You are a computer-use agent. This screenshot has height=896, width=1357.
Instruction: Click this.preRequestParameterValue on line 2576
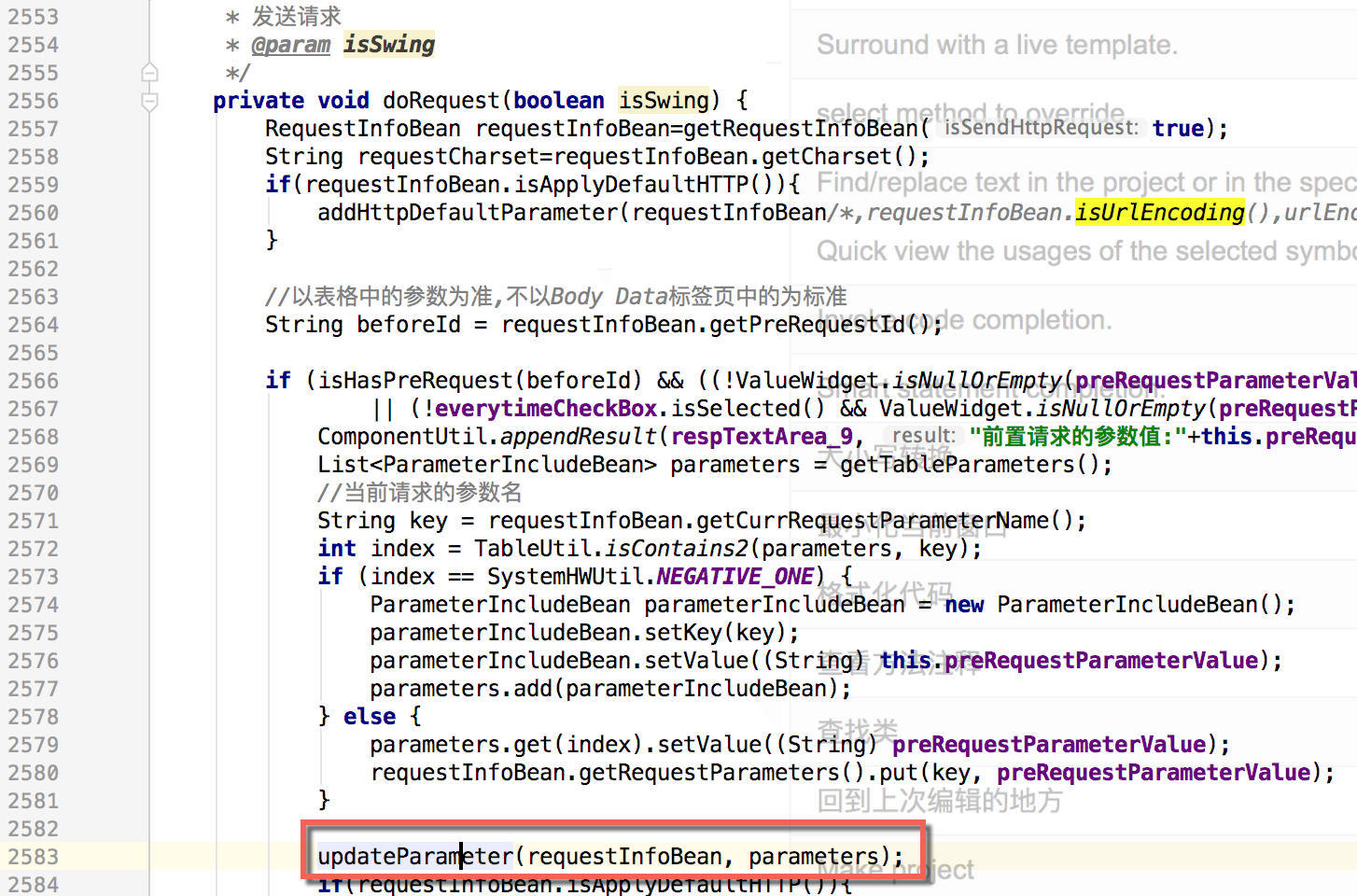[1070, 661]
